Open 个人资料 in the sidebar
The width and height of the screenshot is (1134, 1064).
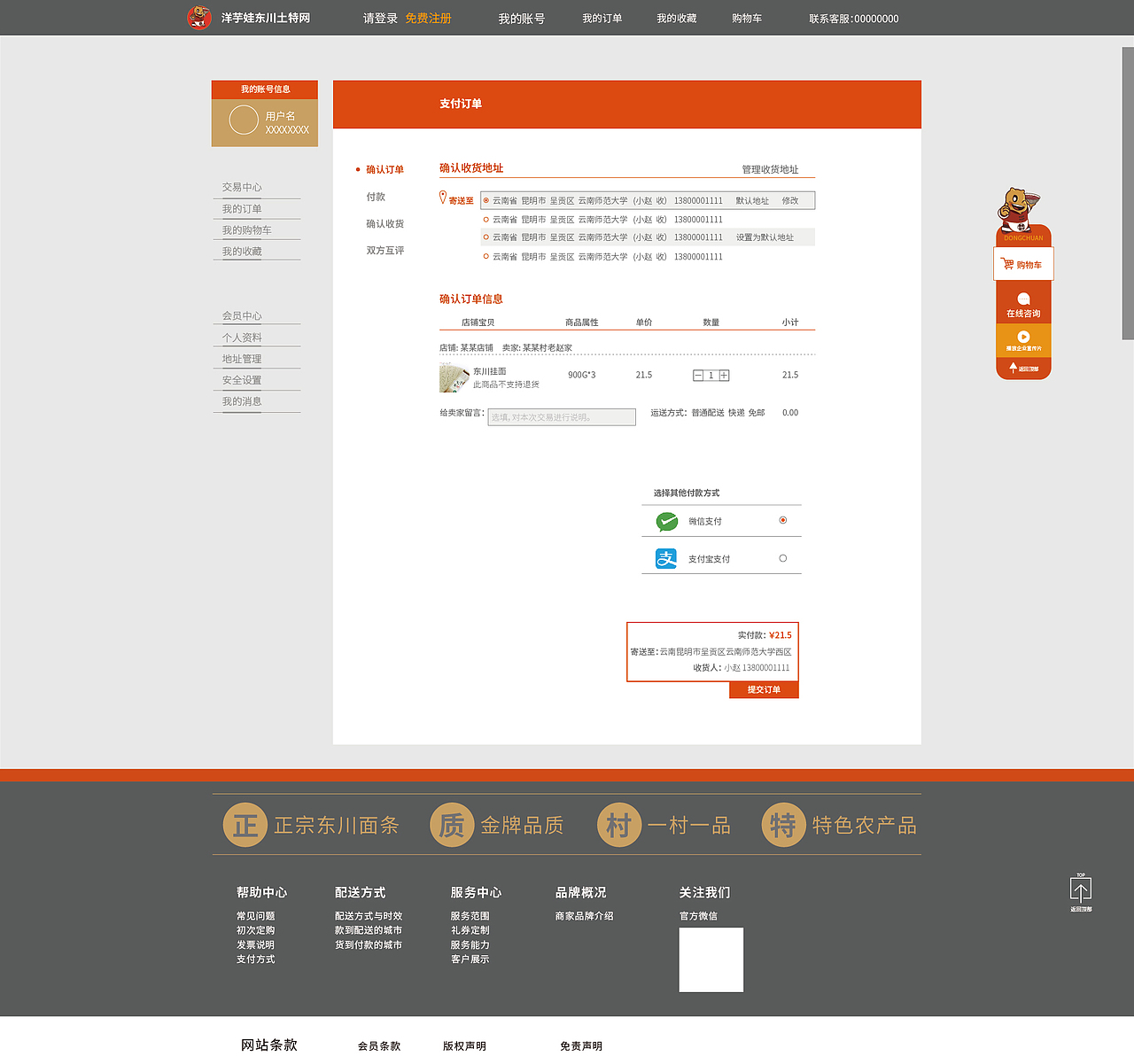(x=242, y=338)
